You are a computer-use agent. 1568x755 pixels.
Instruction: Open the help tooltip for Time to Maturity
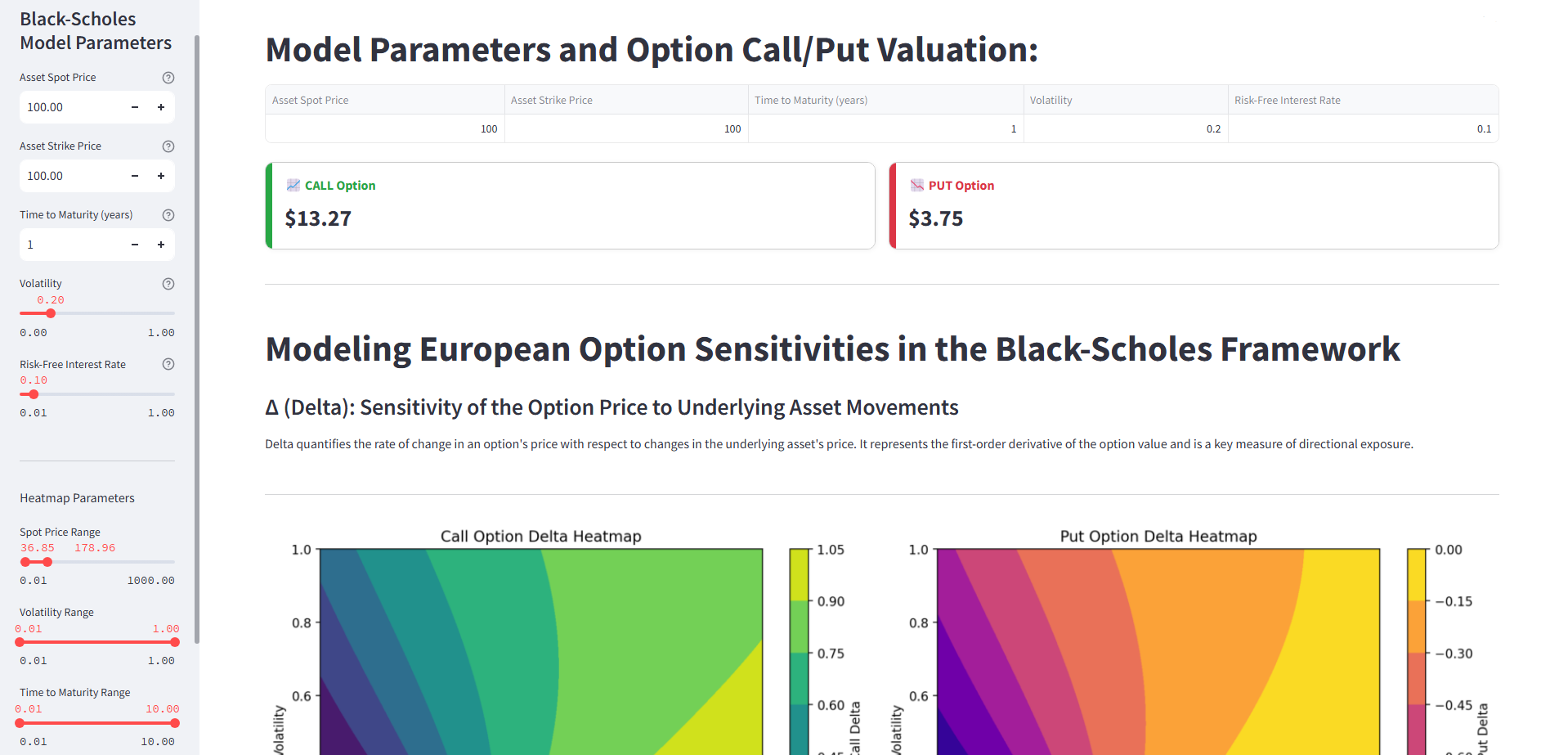coord(168,215)
